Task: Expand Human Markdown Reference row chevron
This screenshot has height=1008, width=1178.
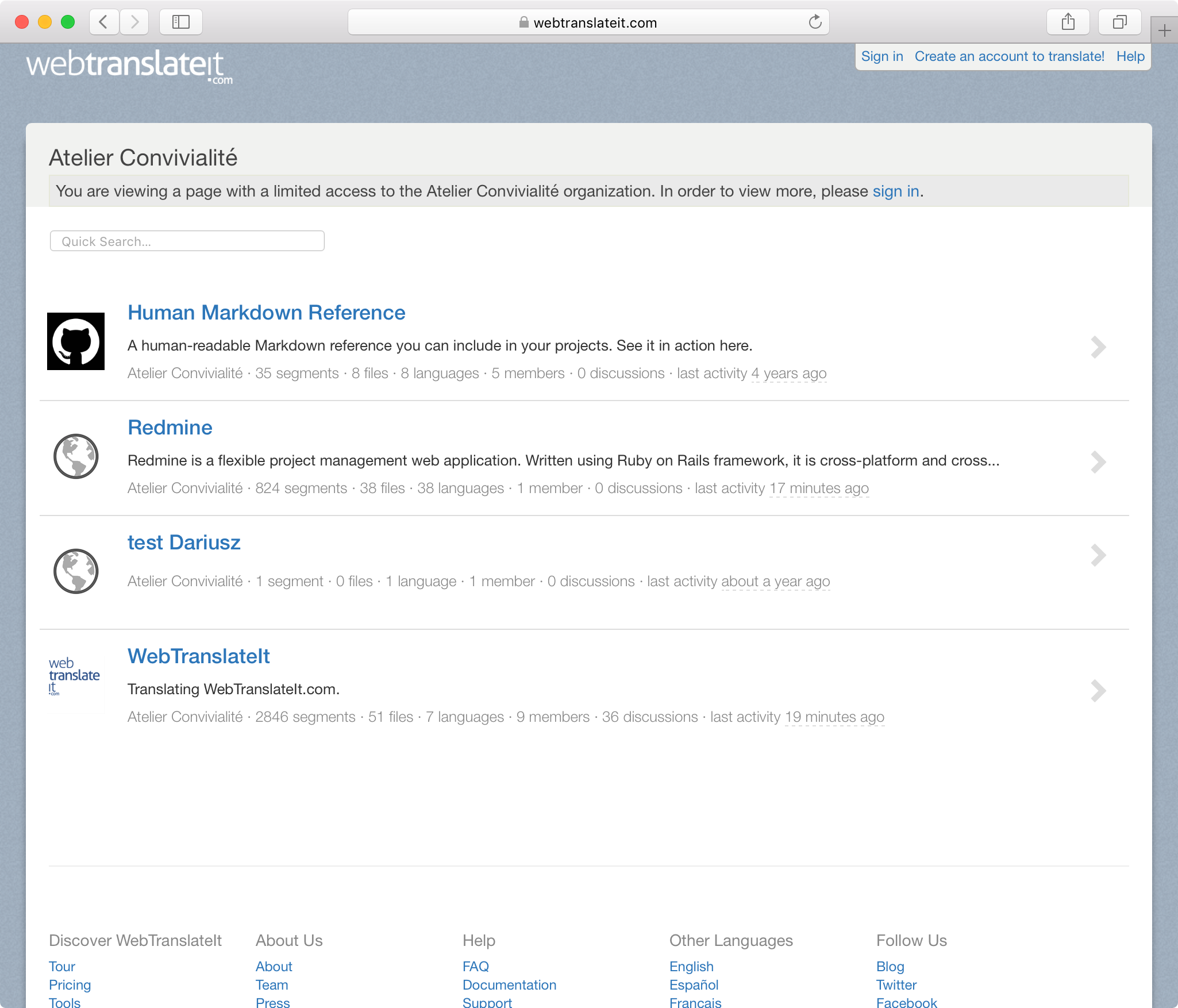Action: pos(1098,347)
